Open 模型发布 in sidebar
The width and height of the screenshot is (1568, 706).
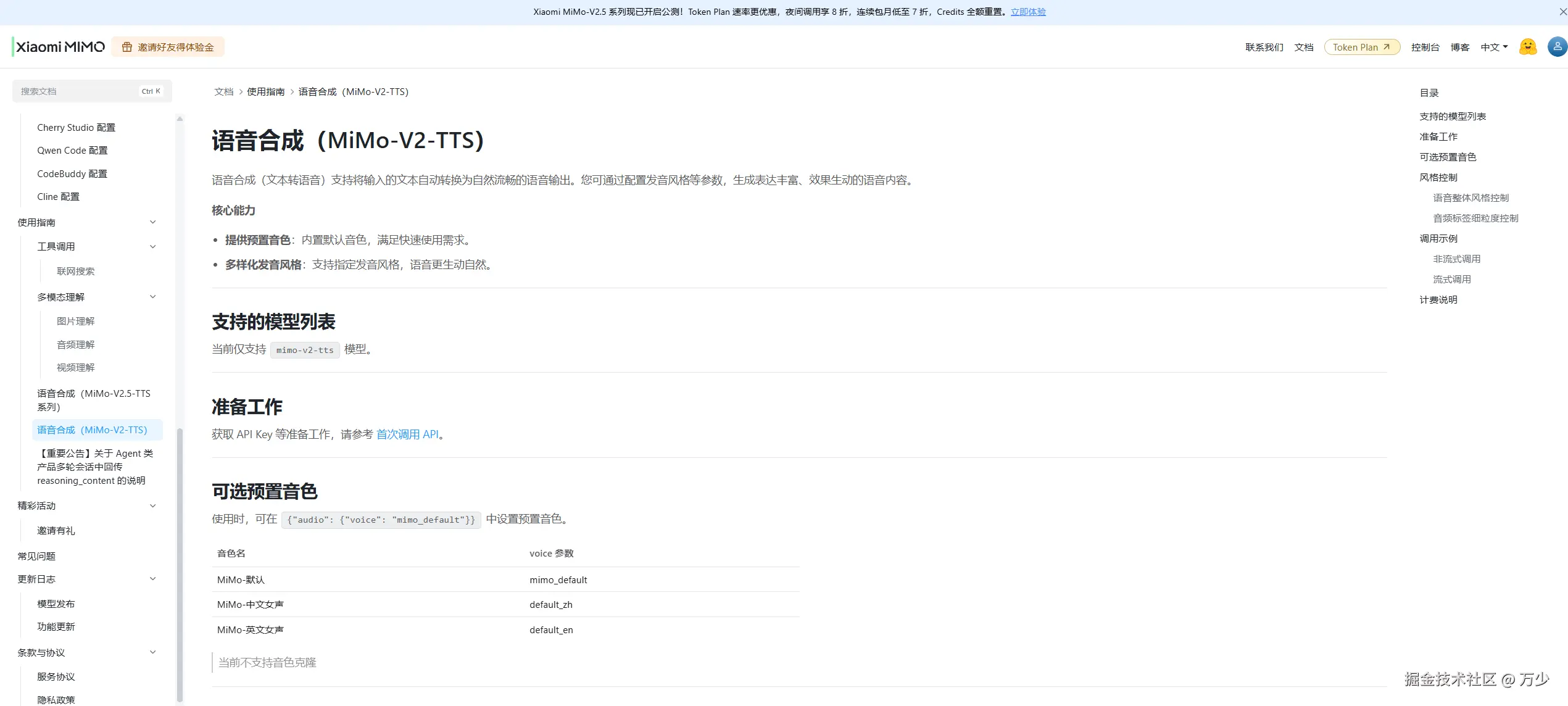coord(56,604)
